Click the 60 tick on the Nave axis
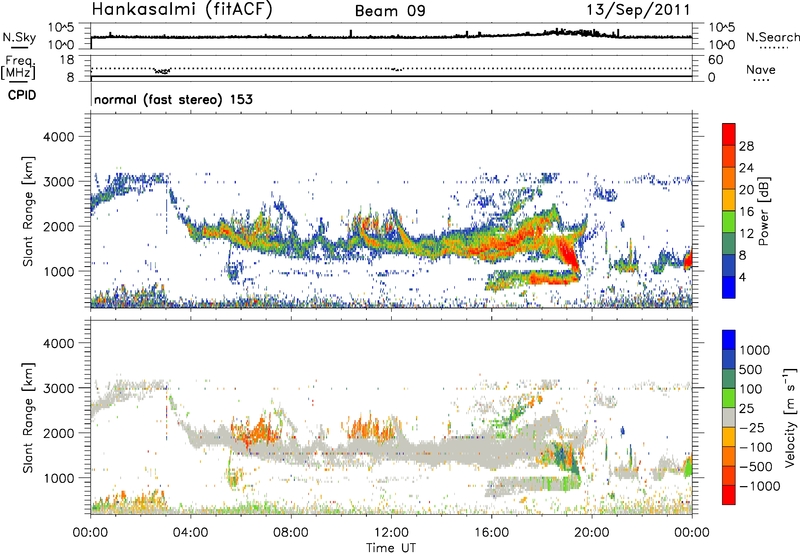 [x=715, y=60]
